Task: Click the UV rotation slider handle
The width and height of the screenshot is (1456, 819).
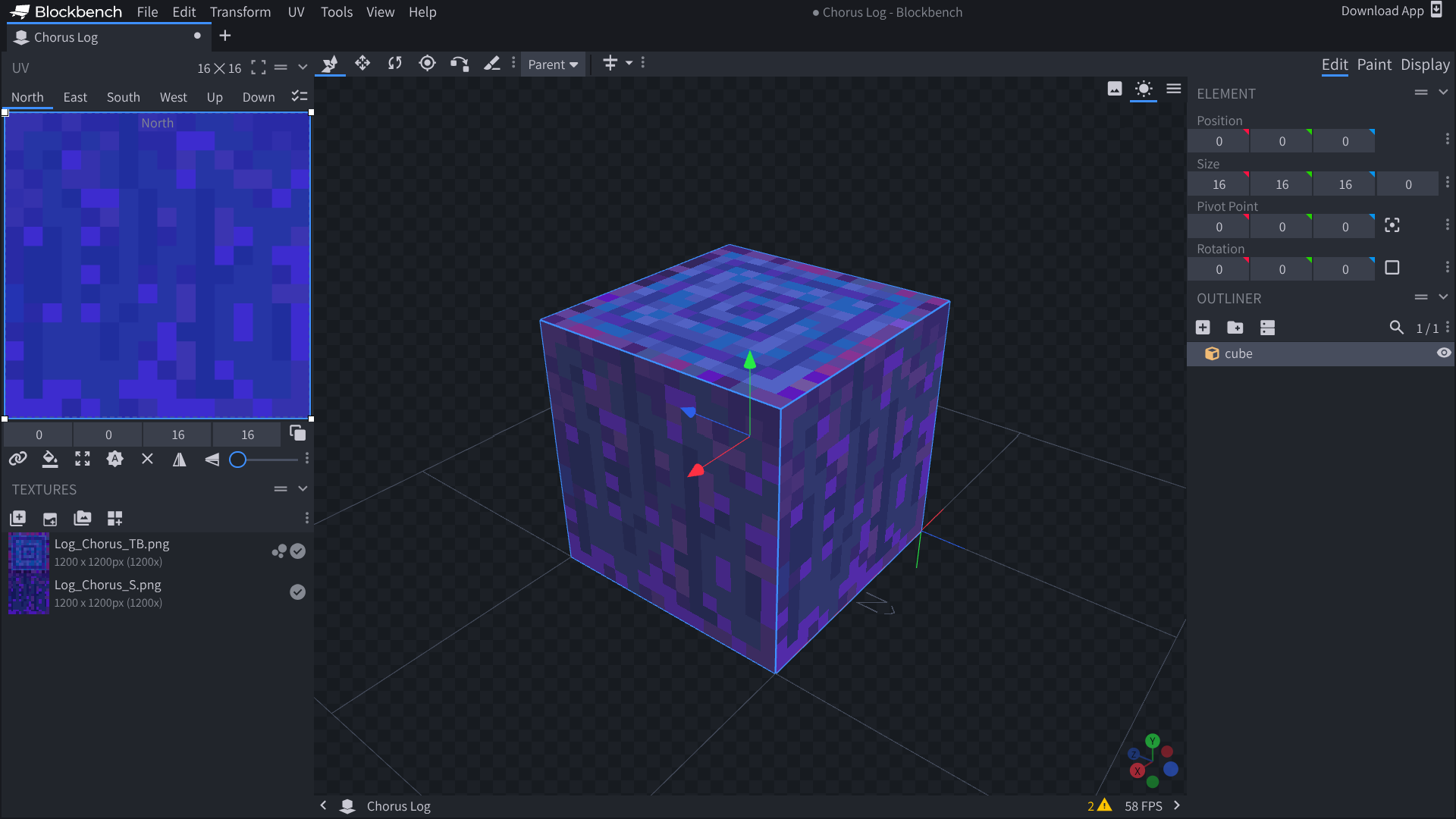Action: (x=238, y=460)
